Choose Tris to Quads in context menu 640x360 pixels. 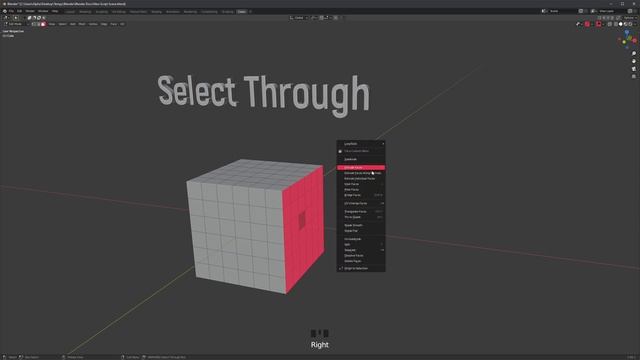361,217
